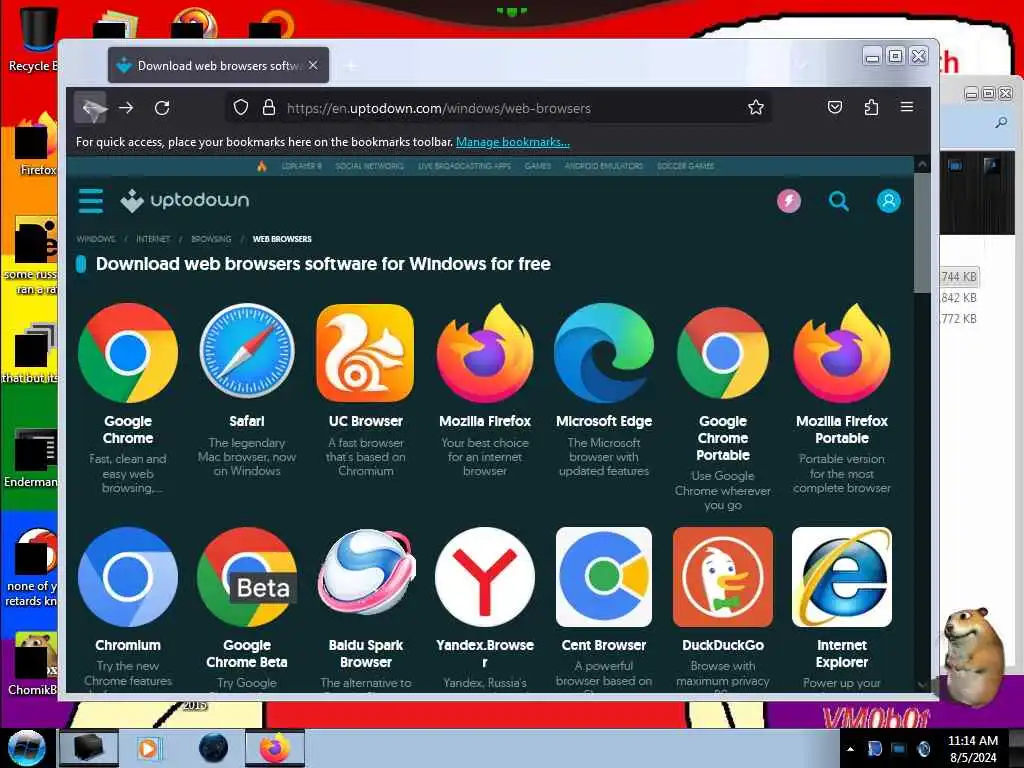Click the vertical scrollbar thumb
Viewport: 1024px width, 768px height.
coord(922,233)
